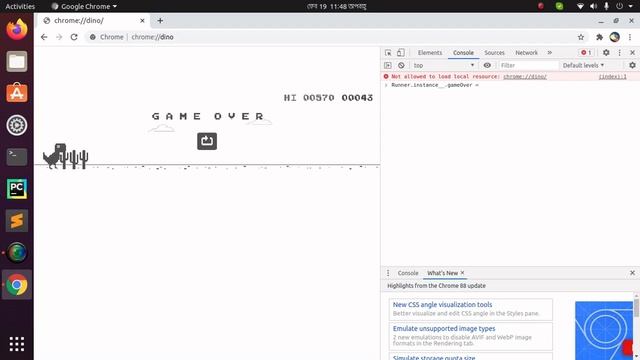The width and height of the screenshot is (640, 360).
Task: Open Emulate unsupported image types link
Action: [444, 329]
